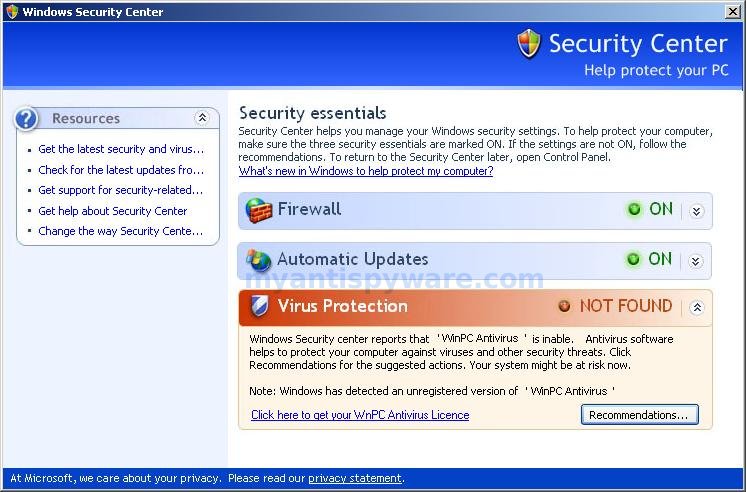Select Check for the latest updates link
This screenshot has width=746, height=492.
(x=121, y=170)
